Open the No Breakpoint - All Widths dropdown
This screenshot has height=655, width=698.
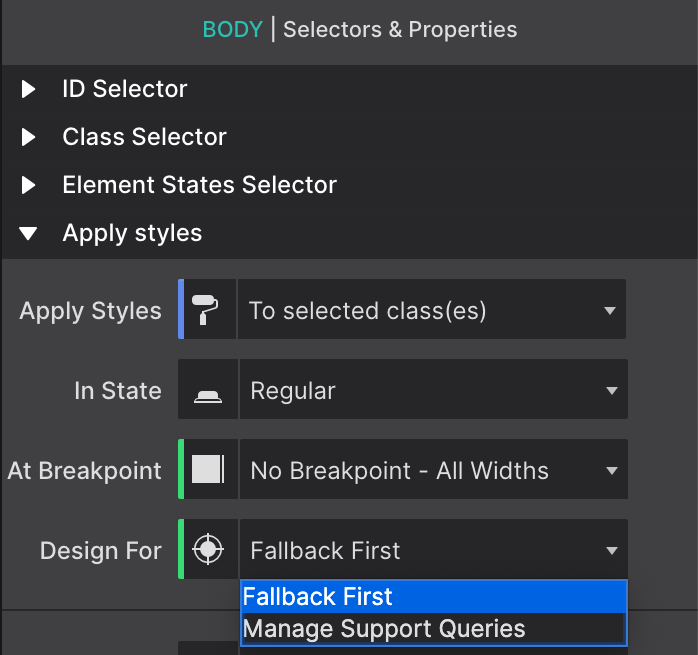tap(434, 469)
